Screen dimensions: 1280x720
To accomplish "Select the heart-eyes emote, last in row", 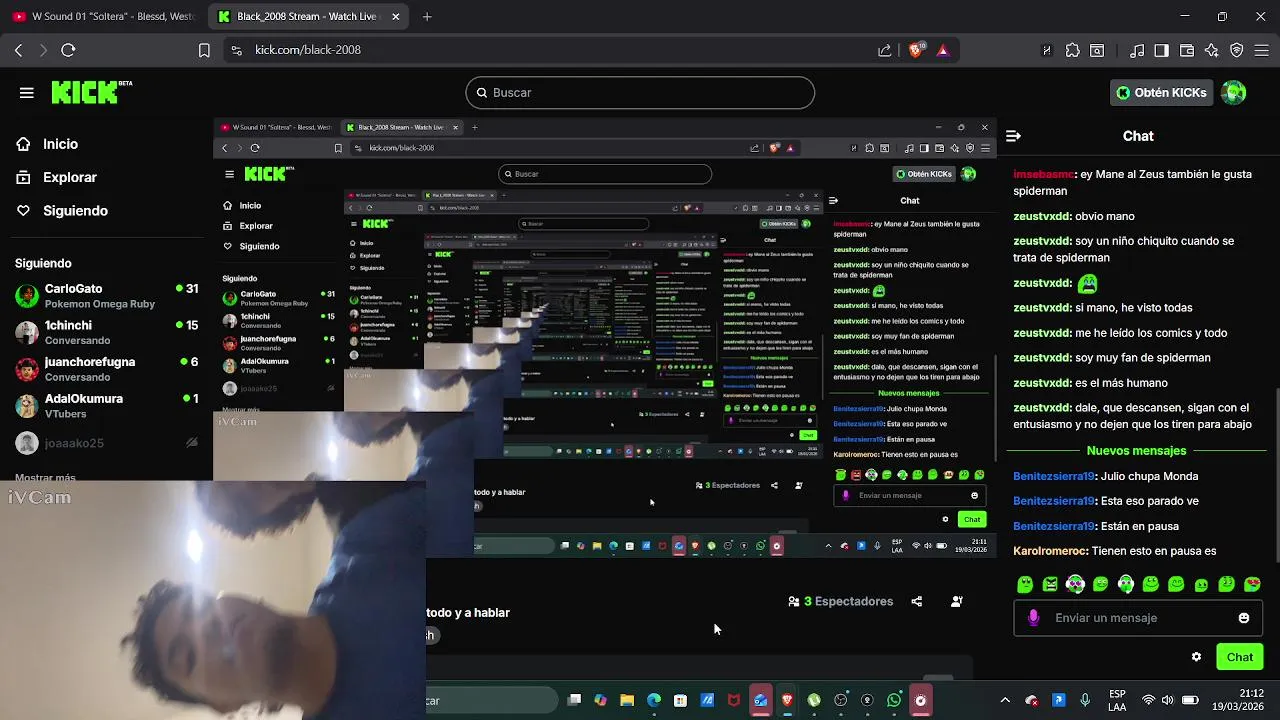I will [1252, 584].
